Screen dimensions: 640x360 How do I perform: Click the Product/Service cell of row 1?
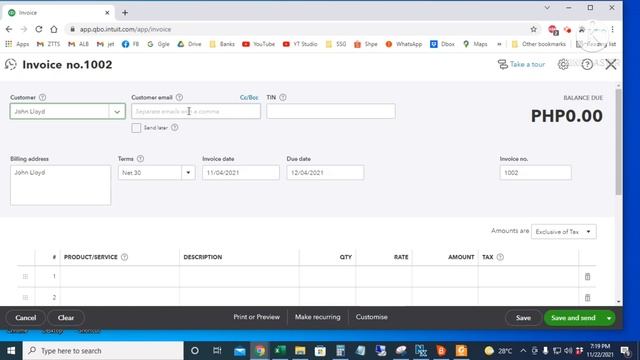point(119,277)
